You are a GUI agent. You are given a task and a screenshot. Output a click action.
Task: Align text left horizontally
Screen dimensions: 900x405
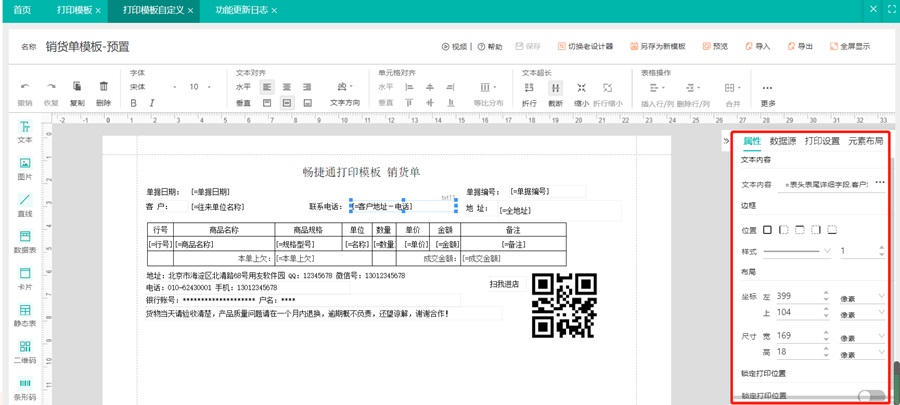click(267, 87)
